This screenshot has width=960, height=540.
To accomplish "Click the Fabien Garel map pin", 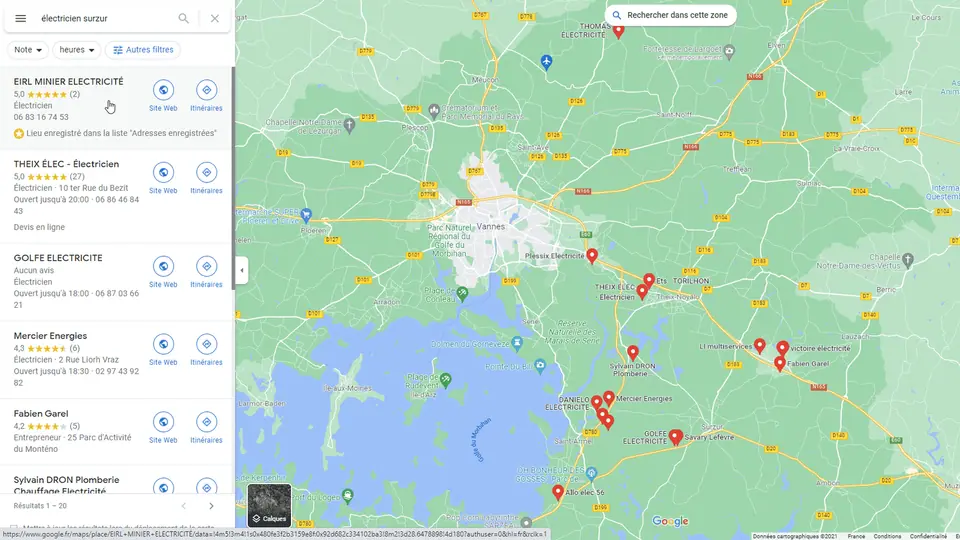I will (x=779, y=364).
